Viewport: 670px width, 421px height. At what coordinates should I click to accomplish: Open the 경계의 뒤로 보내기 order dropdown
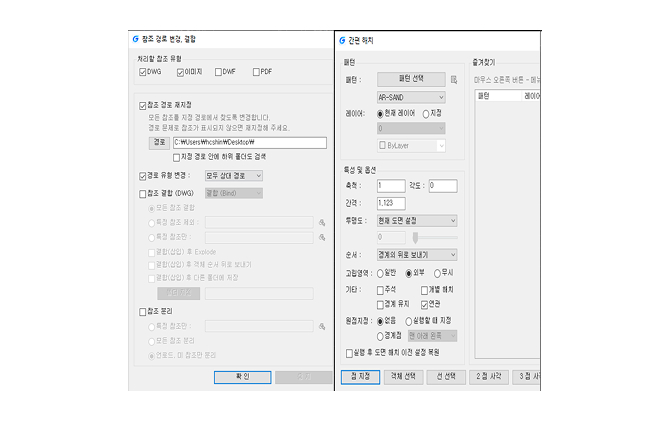point(417,255)
